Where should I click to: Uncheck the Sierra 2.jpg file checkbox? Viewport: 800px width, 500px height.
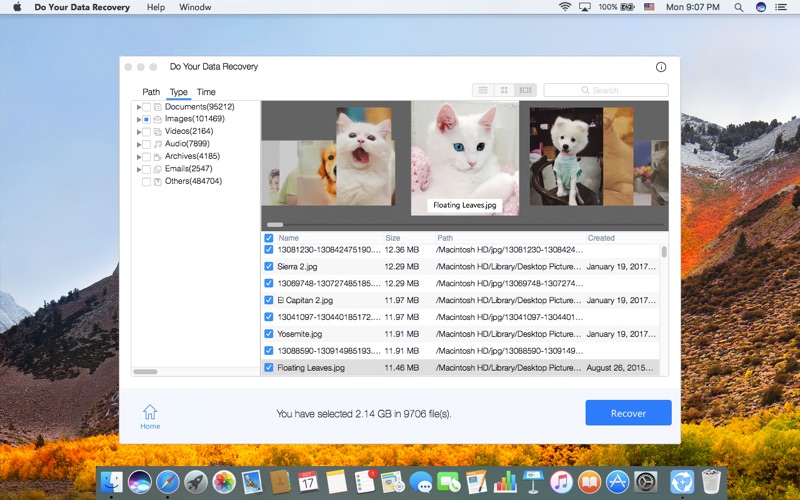pyautogui.click(x=268, y=266)
